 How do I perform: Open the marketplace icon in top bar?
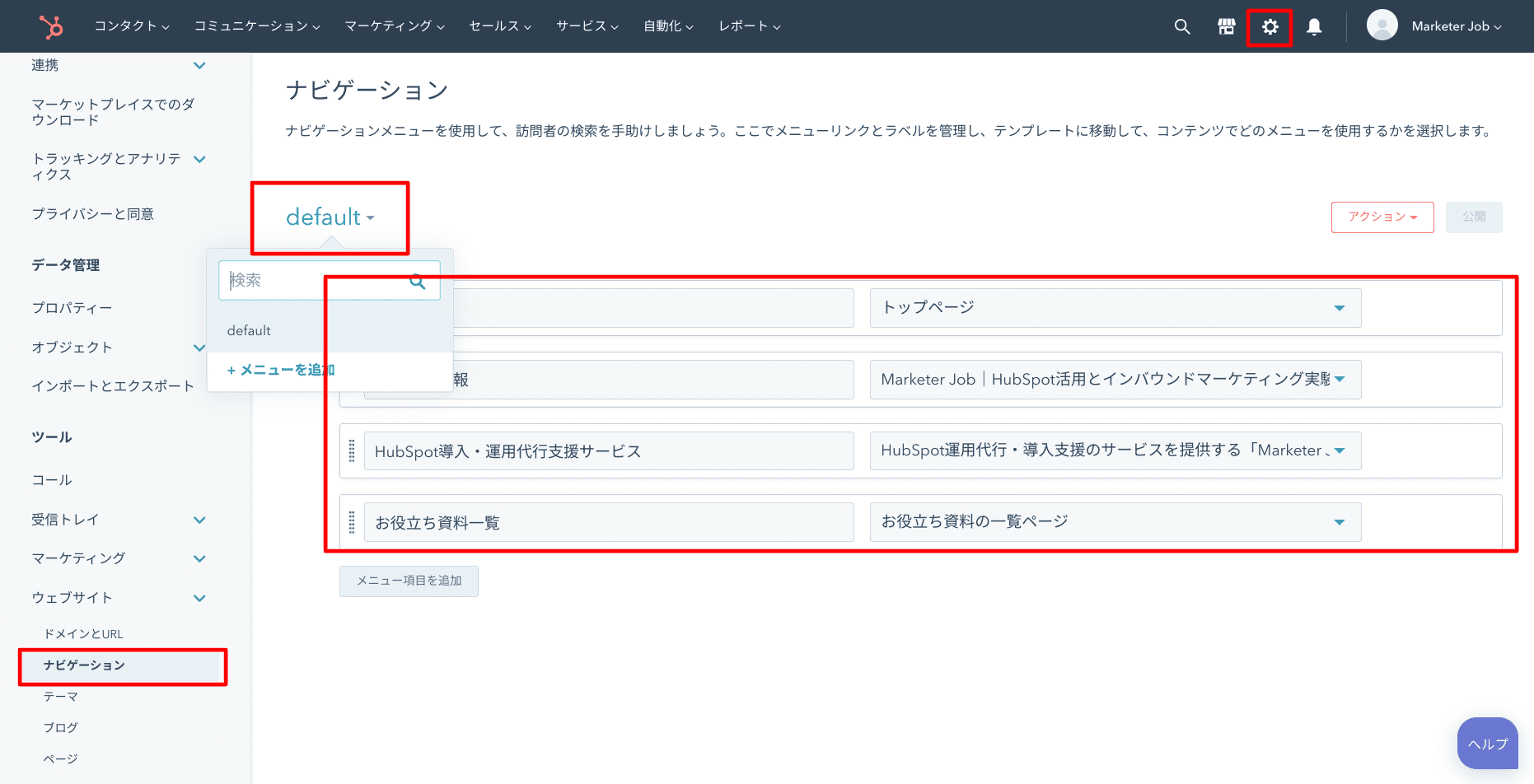(1227, 26)
